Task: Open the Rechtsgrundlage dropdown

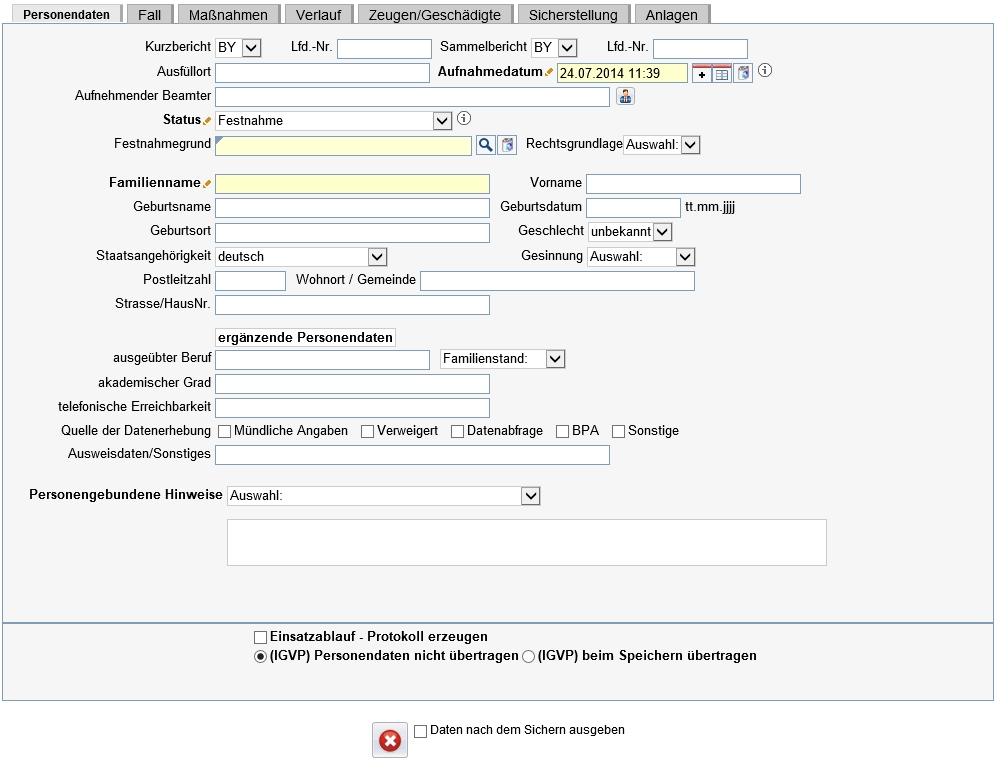Action: [661, 145]
